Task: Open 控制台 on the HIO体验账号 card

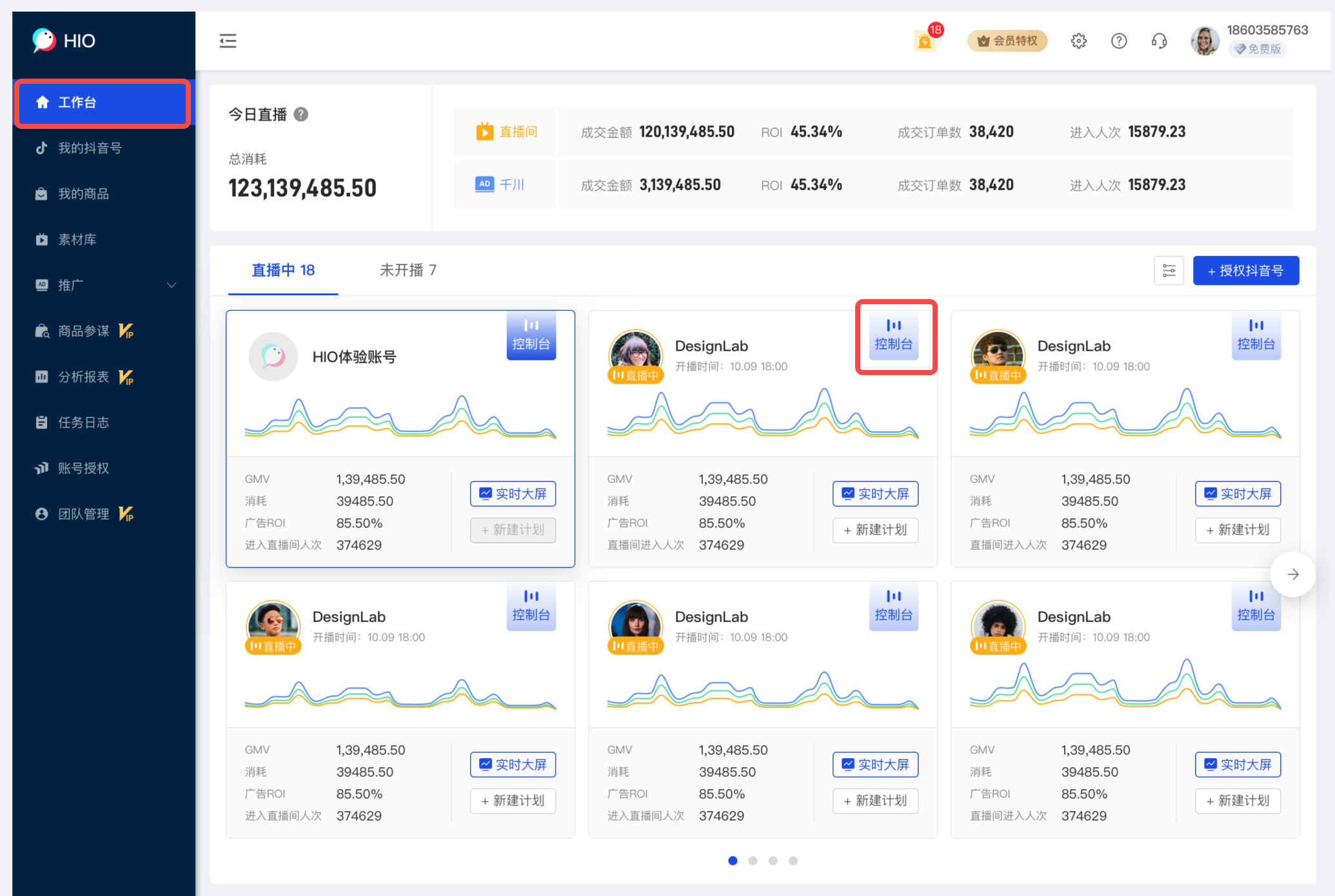Action: [531, 336]
